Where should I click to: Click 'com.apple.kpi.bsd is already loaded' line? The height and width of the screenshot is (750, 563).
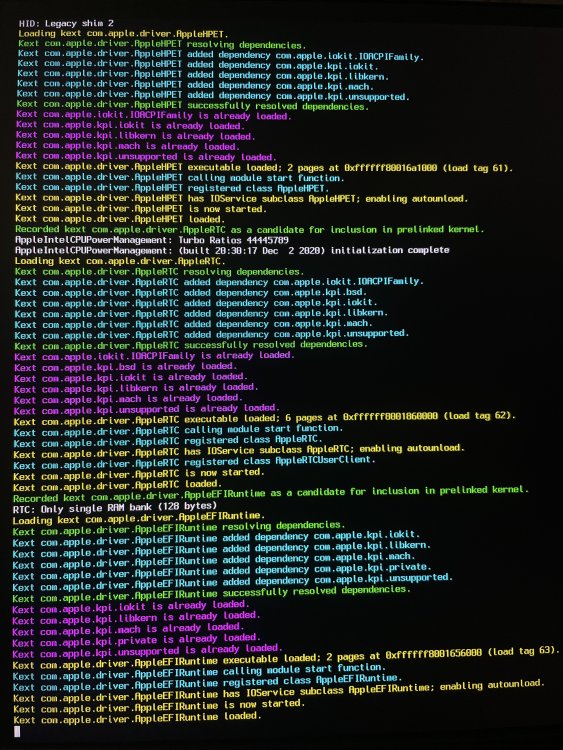click(x=125, y=367)
